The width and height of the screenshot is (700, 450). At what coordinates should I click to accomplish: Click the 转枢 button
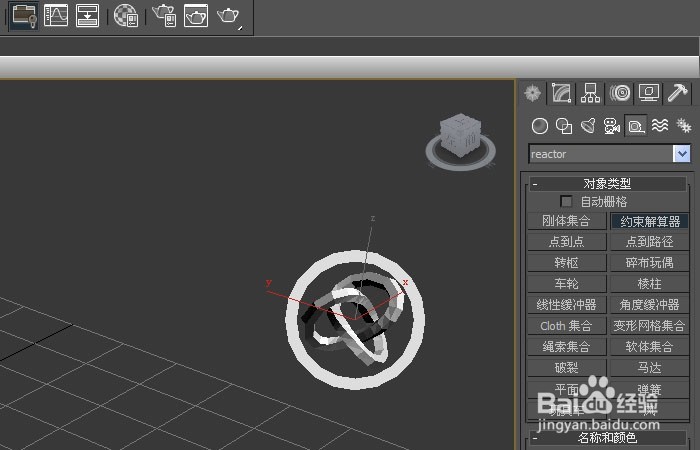point(567,263)
